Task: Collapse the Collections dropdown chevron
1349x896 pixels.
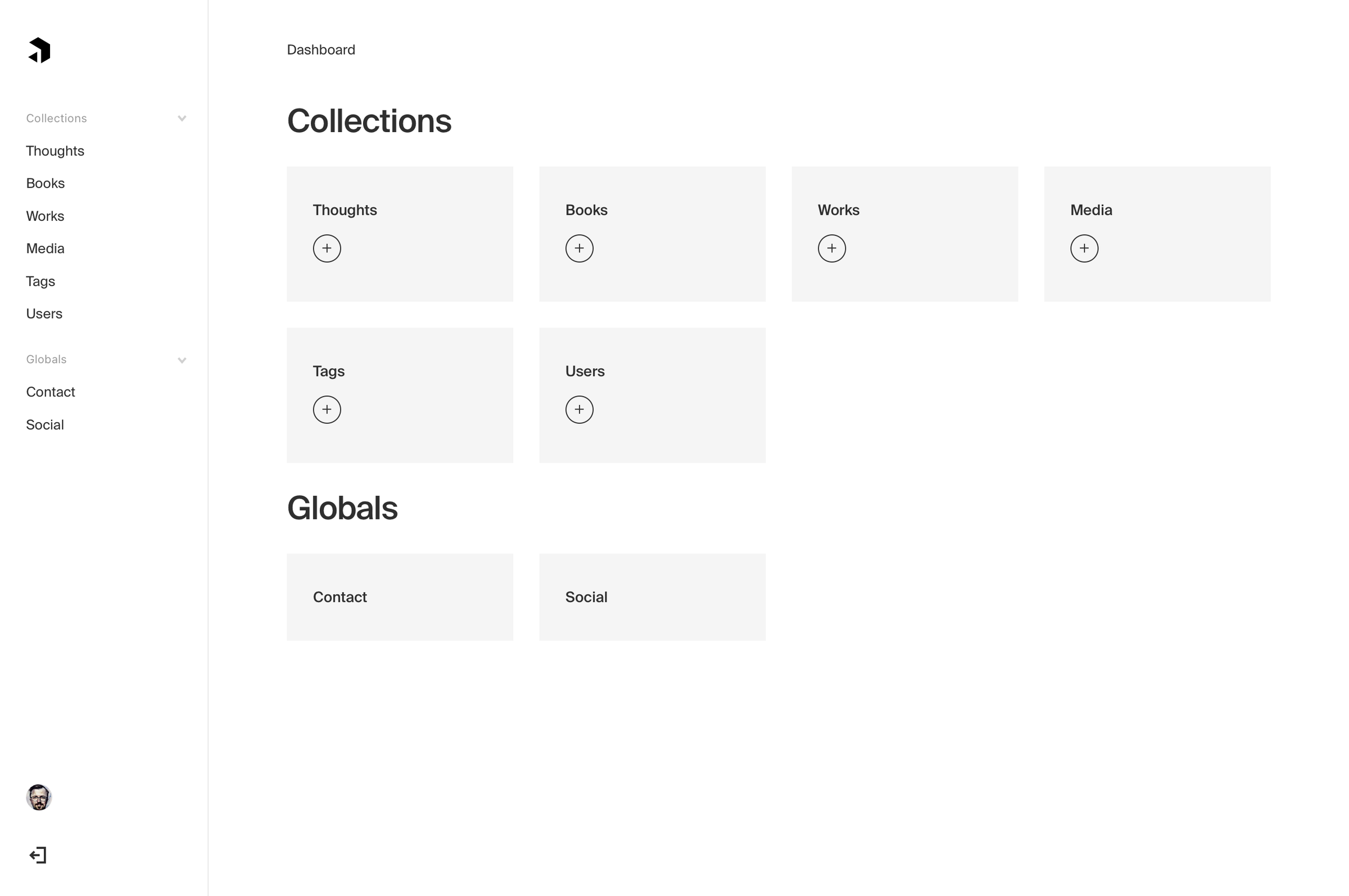Action: pos(181,118)
